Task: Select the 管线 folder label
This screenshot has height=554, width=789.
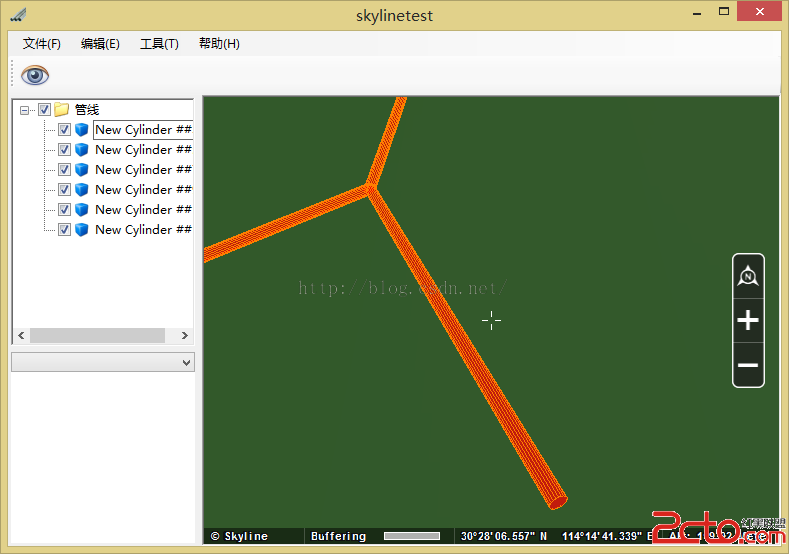Action: point(87,110)
